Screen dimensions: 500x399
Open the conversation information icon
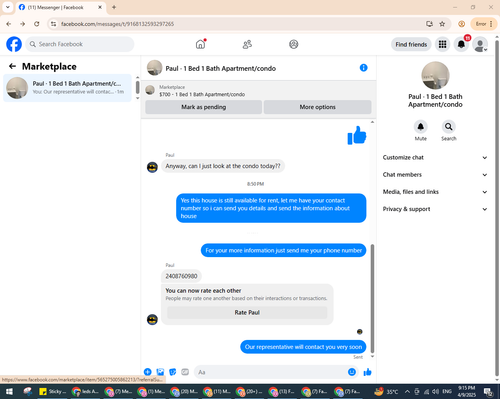363,68
